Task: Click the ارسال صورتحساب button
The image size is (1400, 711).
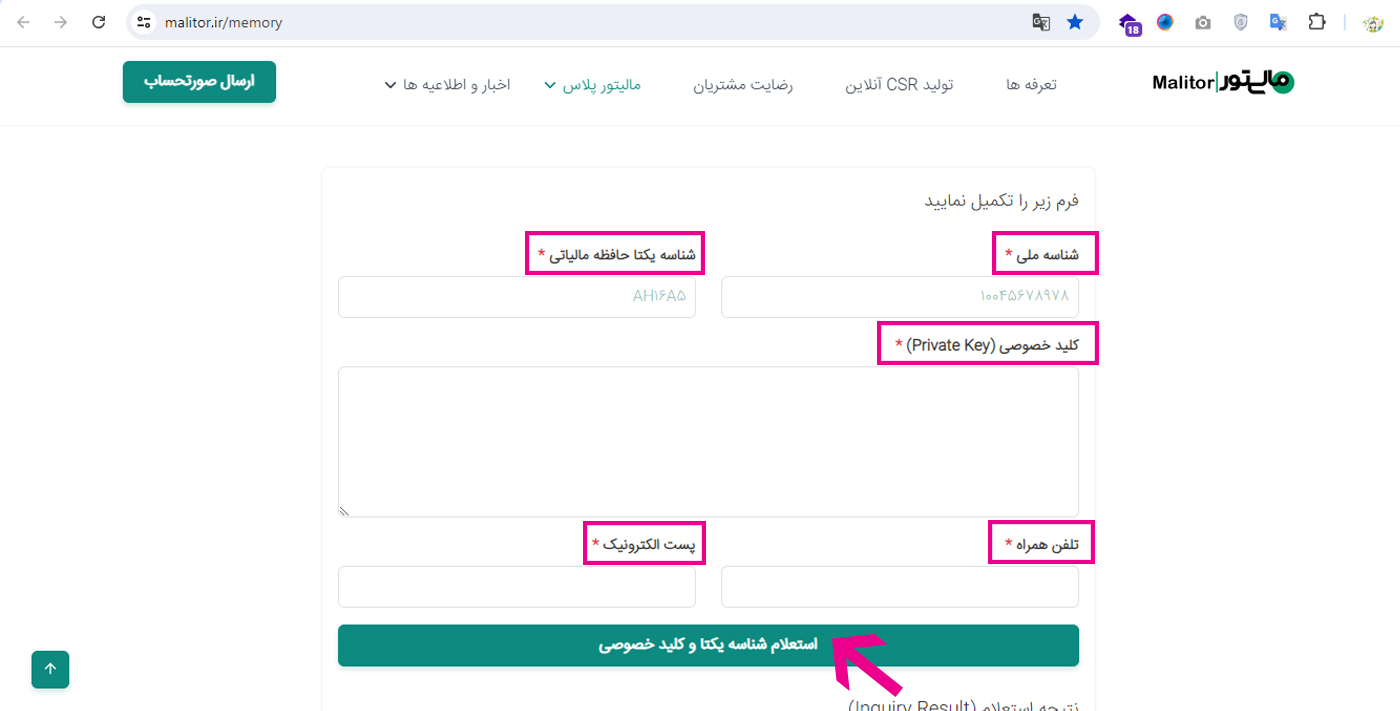Action: point(199,82)
